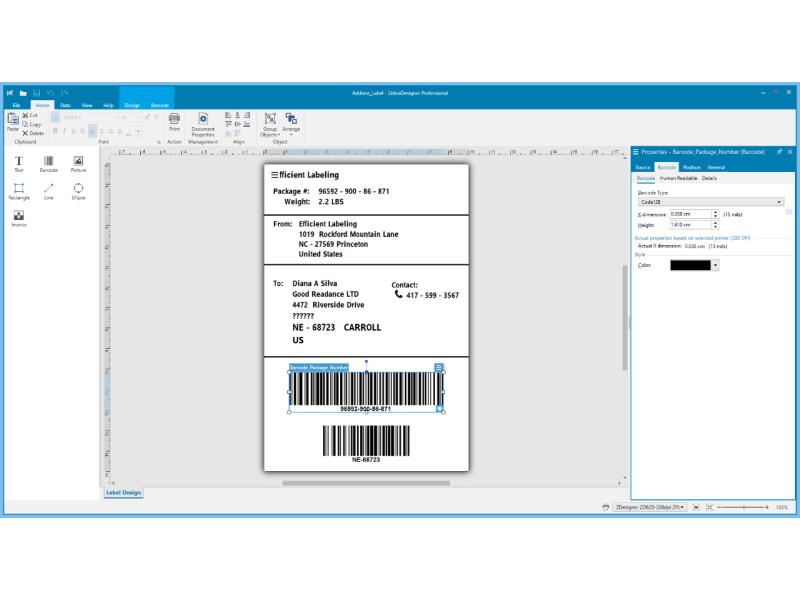Toggle bold in the Font group
The width and height of the screenshot is (800, 600).
55,131
